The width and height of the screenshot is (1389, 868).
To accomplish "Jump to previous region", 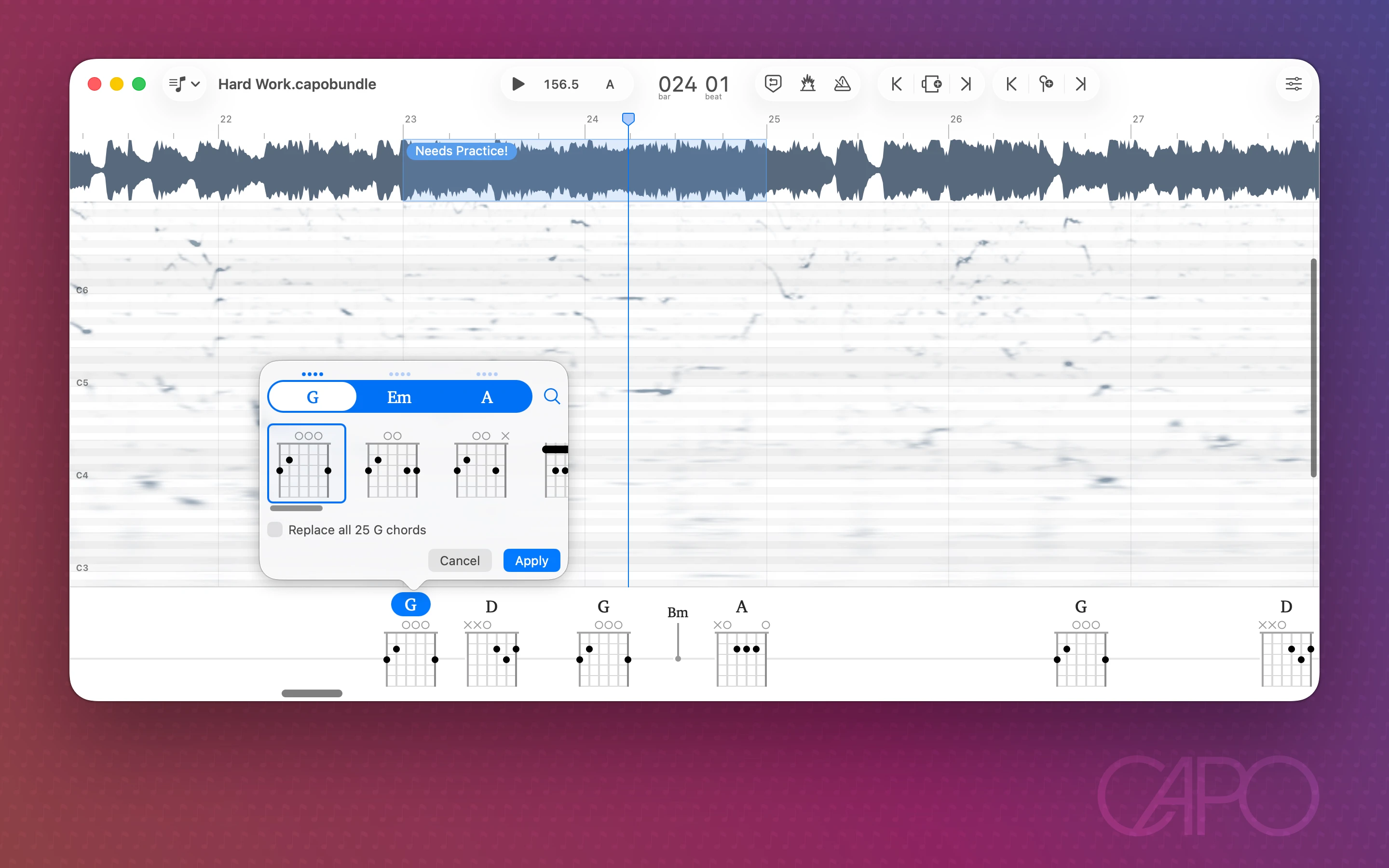I will point(897,84).
